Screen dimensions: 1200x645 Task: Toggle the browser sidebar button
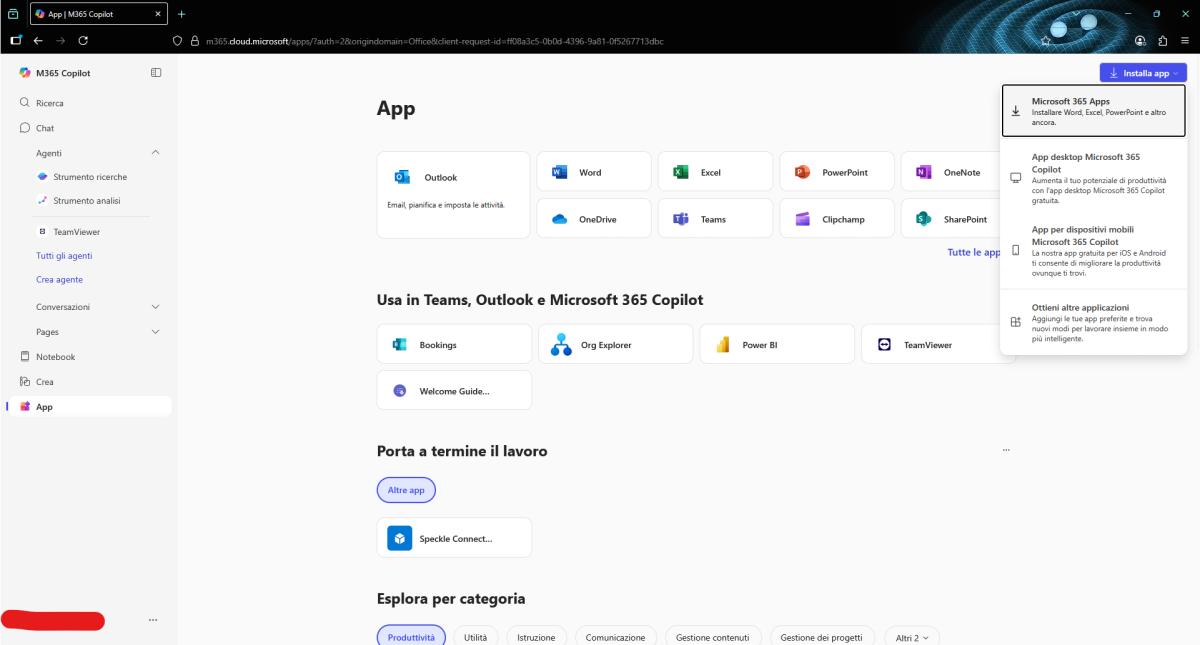point(15,41)
